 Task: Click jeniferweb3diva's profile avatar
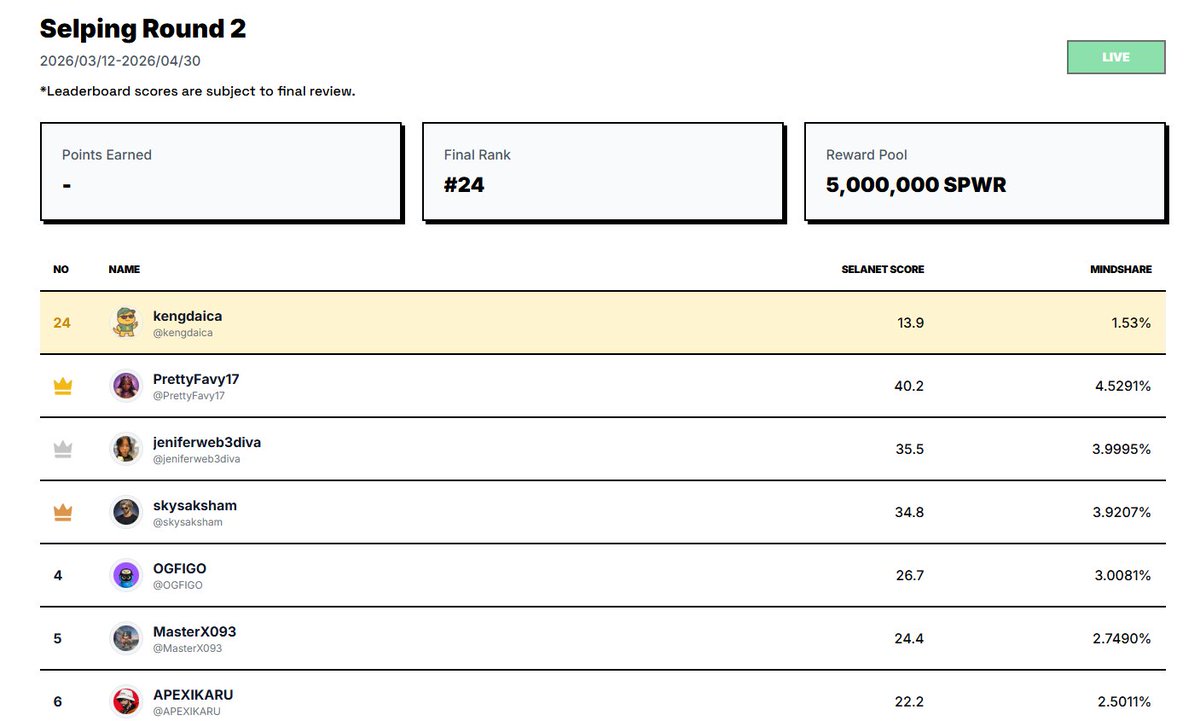pyautogui.click(x=126, y=449)
